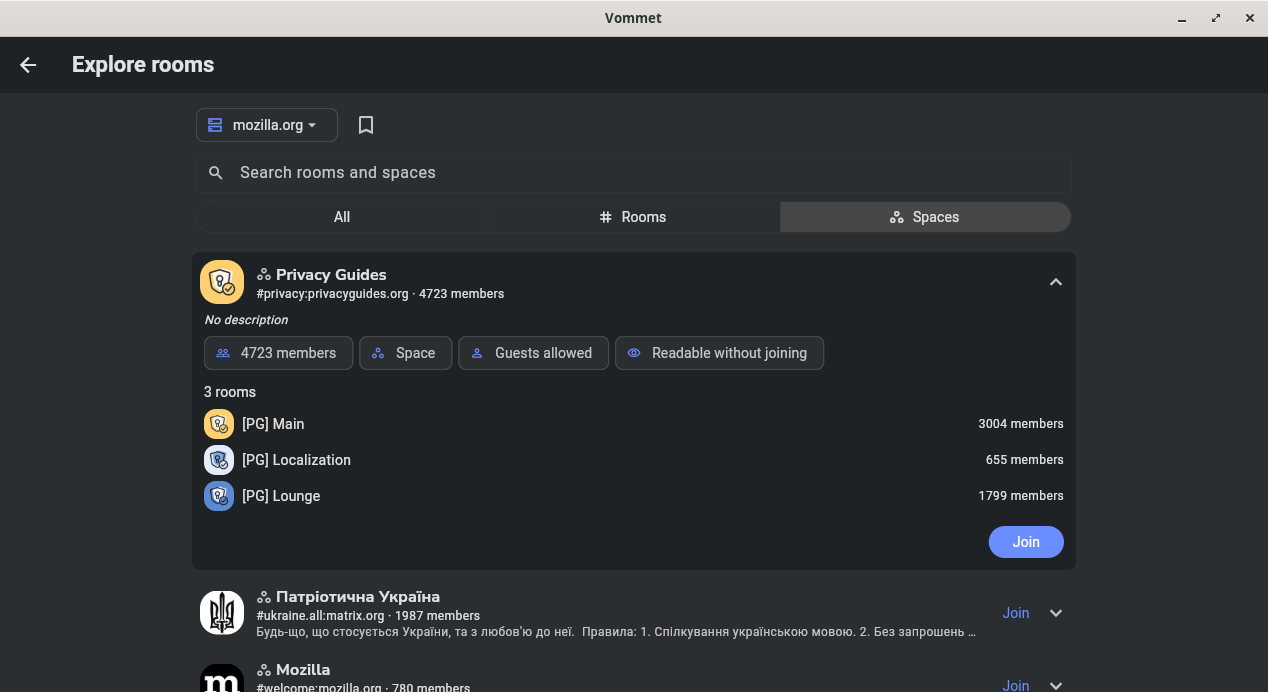This screenshot has width=1268, height=692.
Task: Click the 3 rooms label
Action: [230, 392]
